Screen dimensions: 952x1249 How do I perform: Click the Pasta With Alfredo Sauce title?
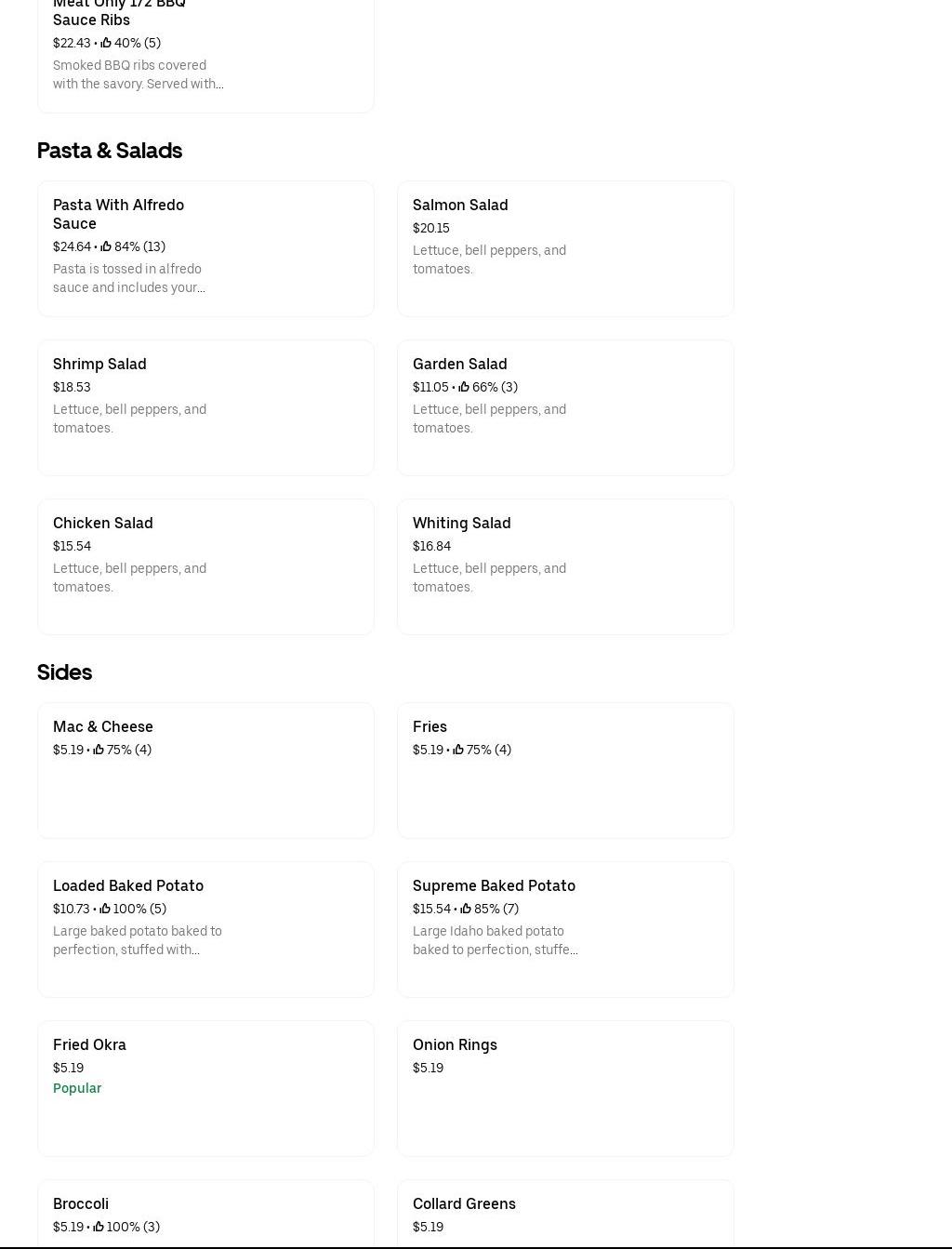(118, 214)
